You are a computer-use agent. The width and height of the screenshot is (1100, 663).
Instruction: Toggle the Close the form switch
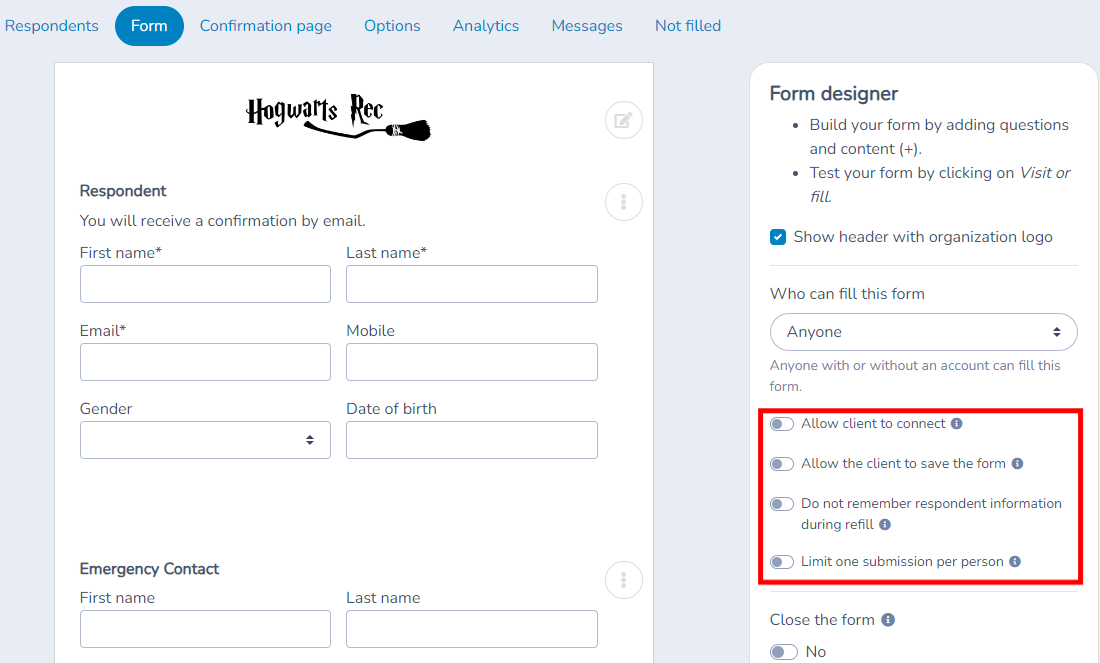point(784,652)
